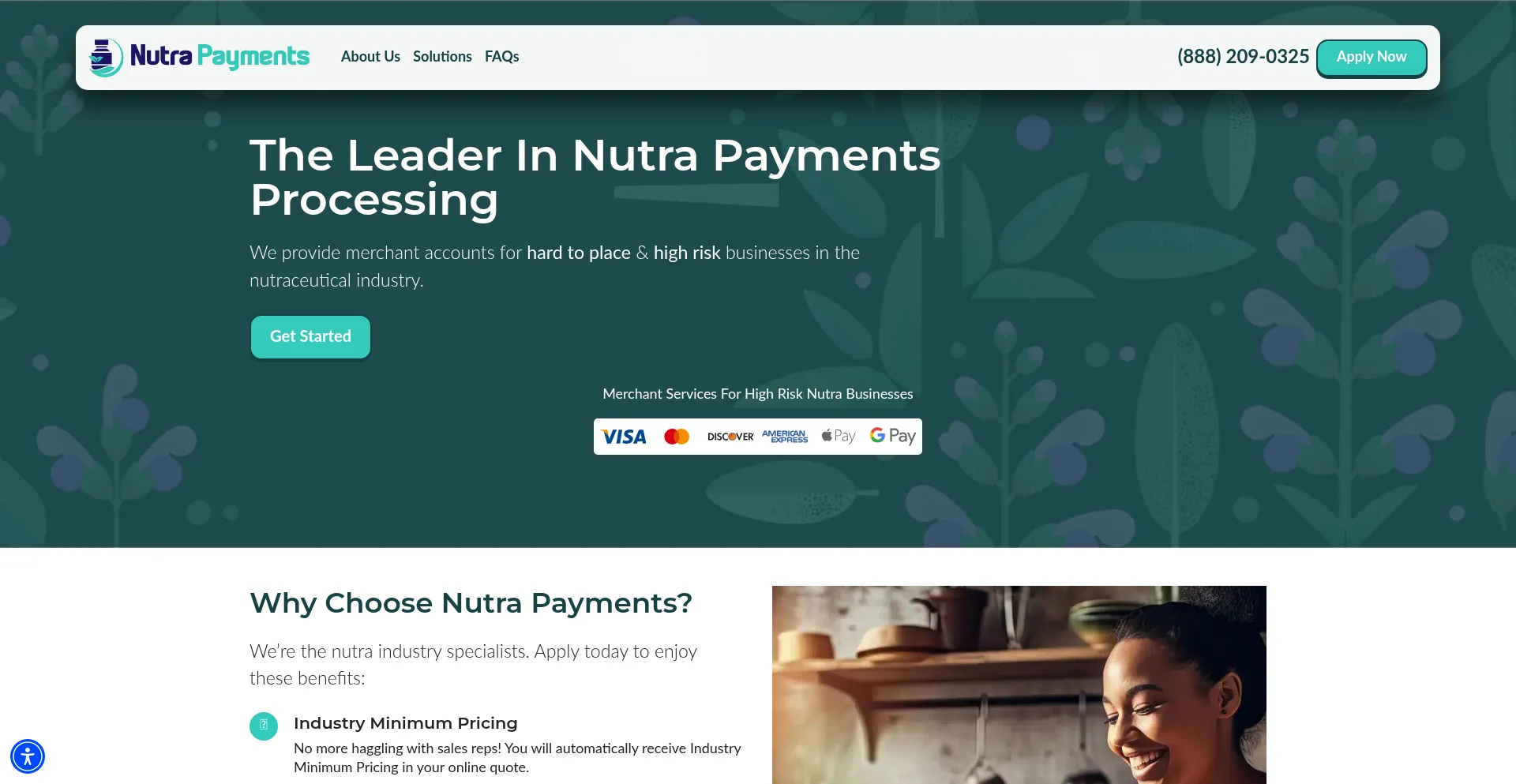Viewport: 1516px width, 784px height.
Task: Go to the FAQs page
Action: (502, 57)
